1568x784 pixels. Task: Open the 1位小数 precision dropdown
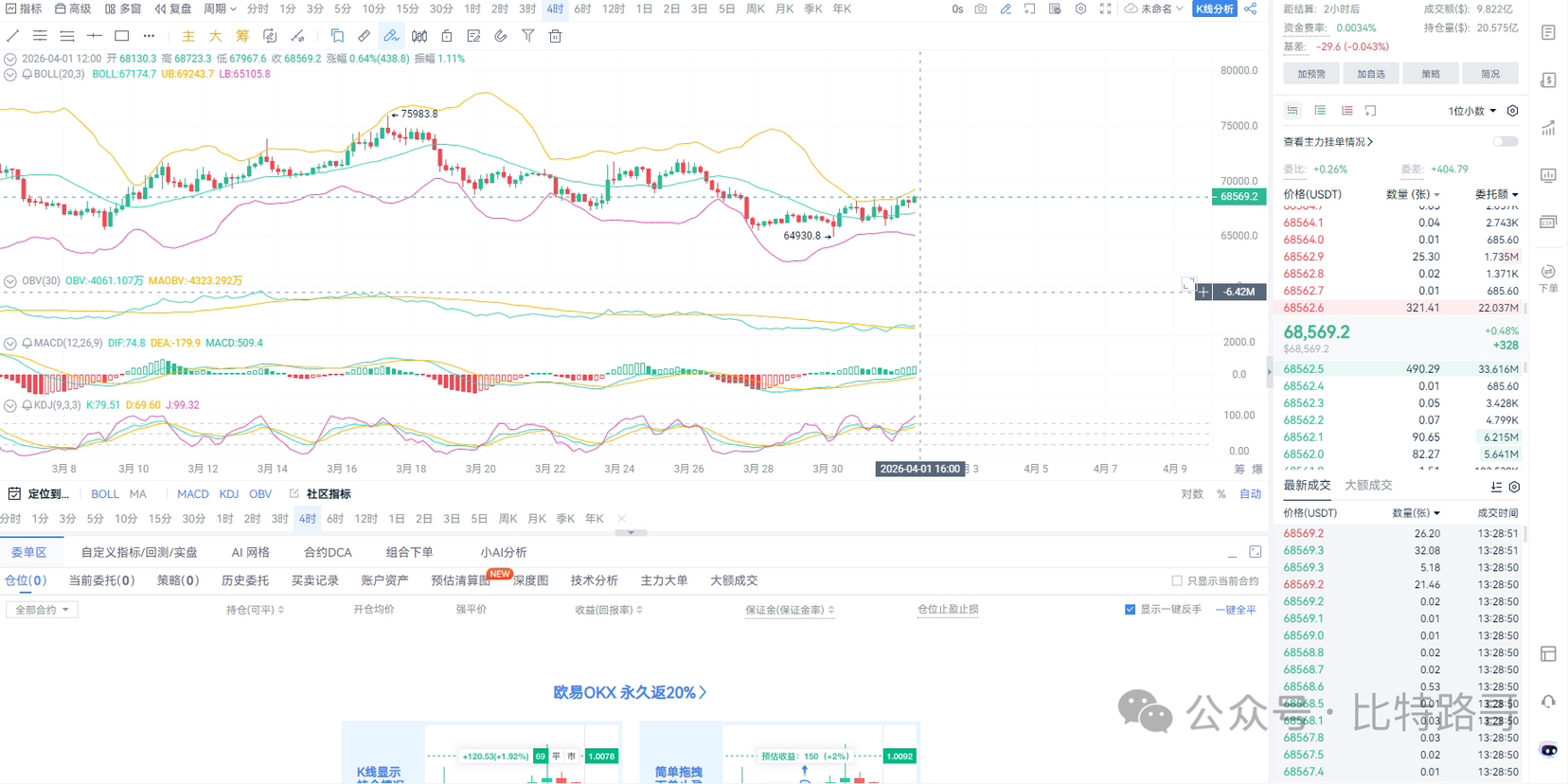click(x=1471, y=111)
